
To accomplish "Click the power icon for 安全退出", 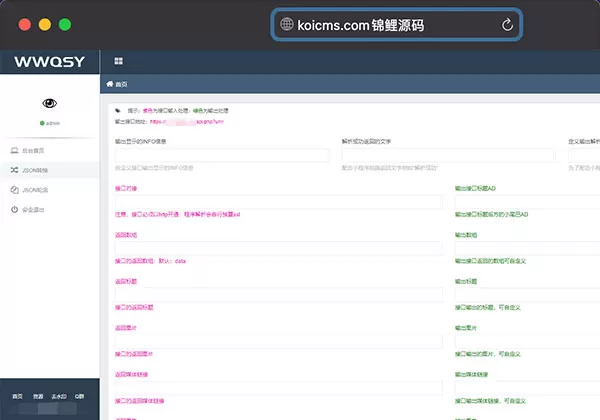I will [x=15, y=209].
